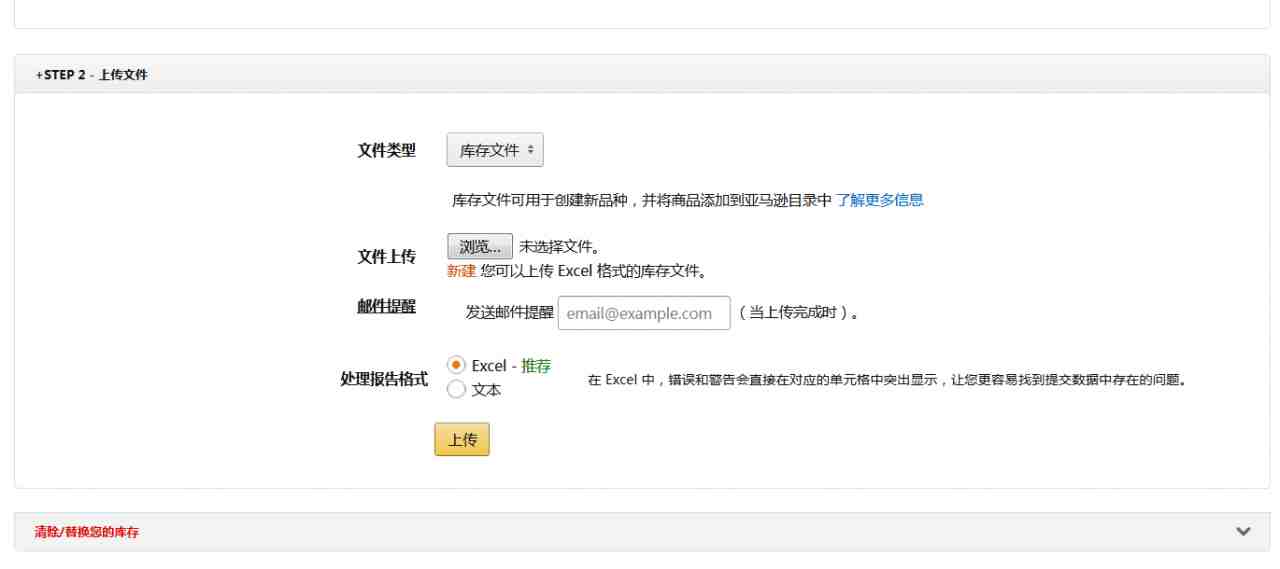Click the 文件上传 label
The image size is (1280, 569).
pyautogui.click(x=387, y=257)
